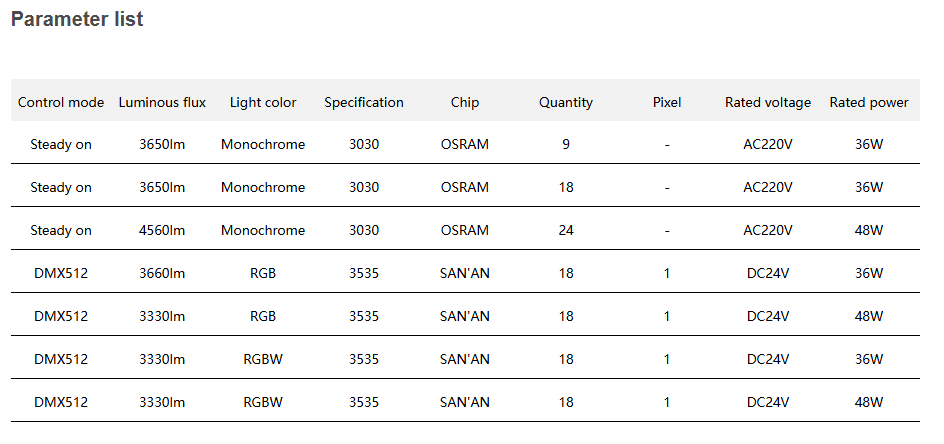Select the Rated voltage column header
This screenshot has height=444, width=944.
pos(768,102)
